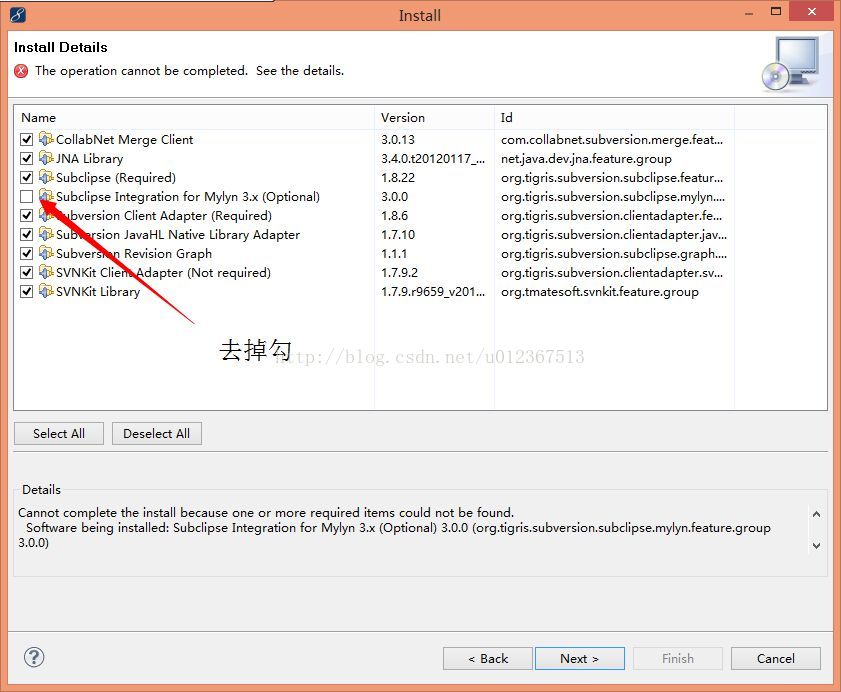Click the SVNKit Client Adapter feature icon
Viewport: 841px width, 692px height.
[46, 273]
